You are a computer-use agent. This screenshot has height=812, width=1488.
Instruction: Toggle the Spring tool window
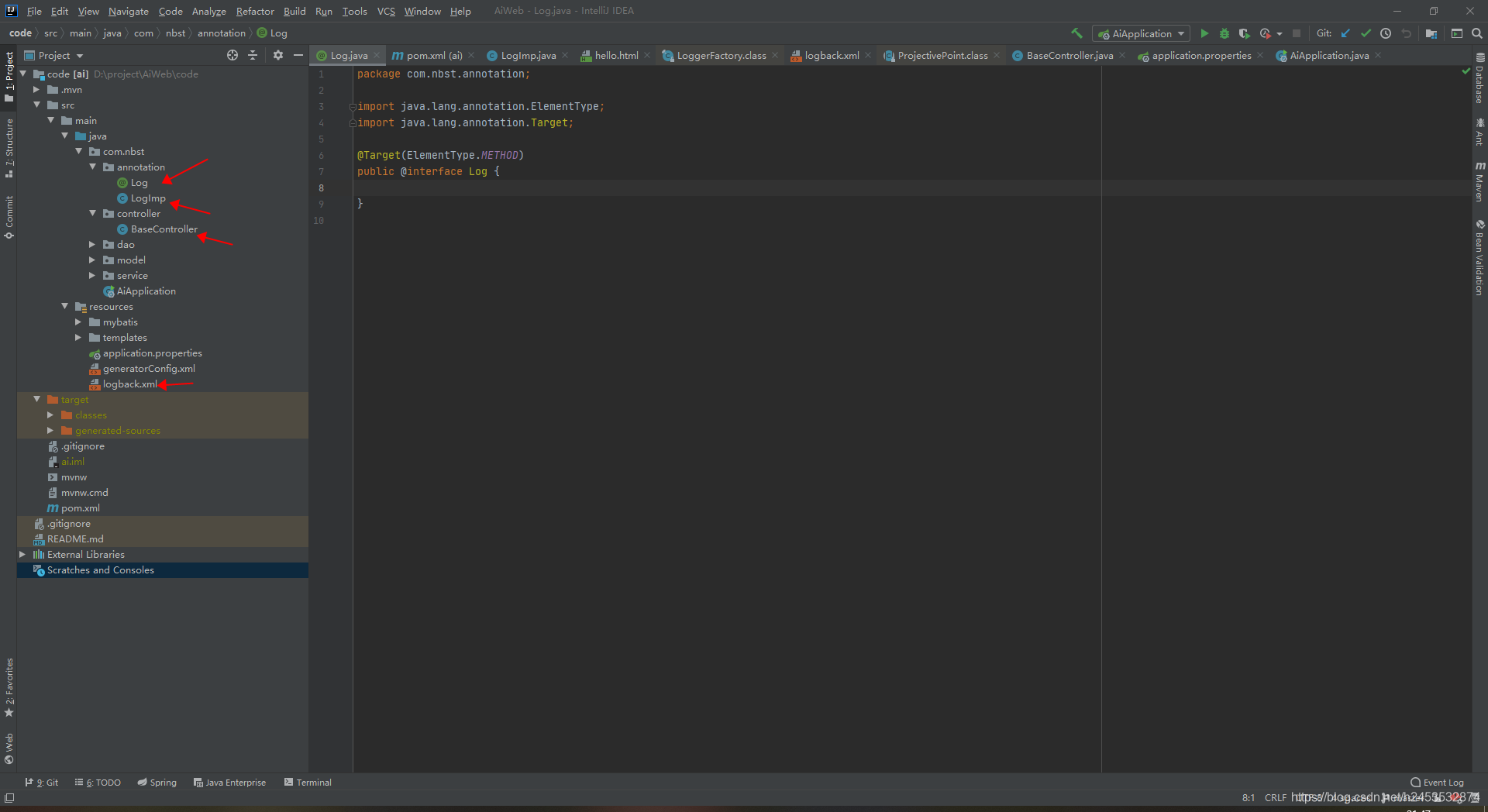click(157, 783)
